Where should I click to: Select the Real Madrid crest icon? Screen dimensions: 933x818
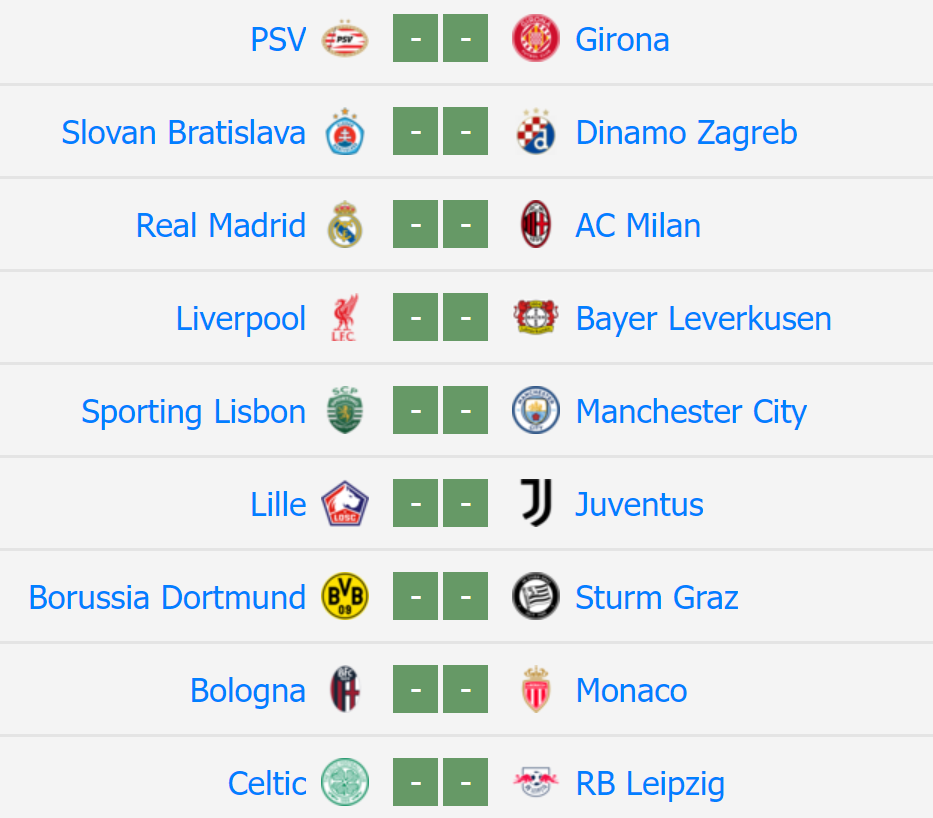[x=345, y=226]
